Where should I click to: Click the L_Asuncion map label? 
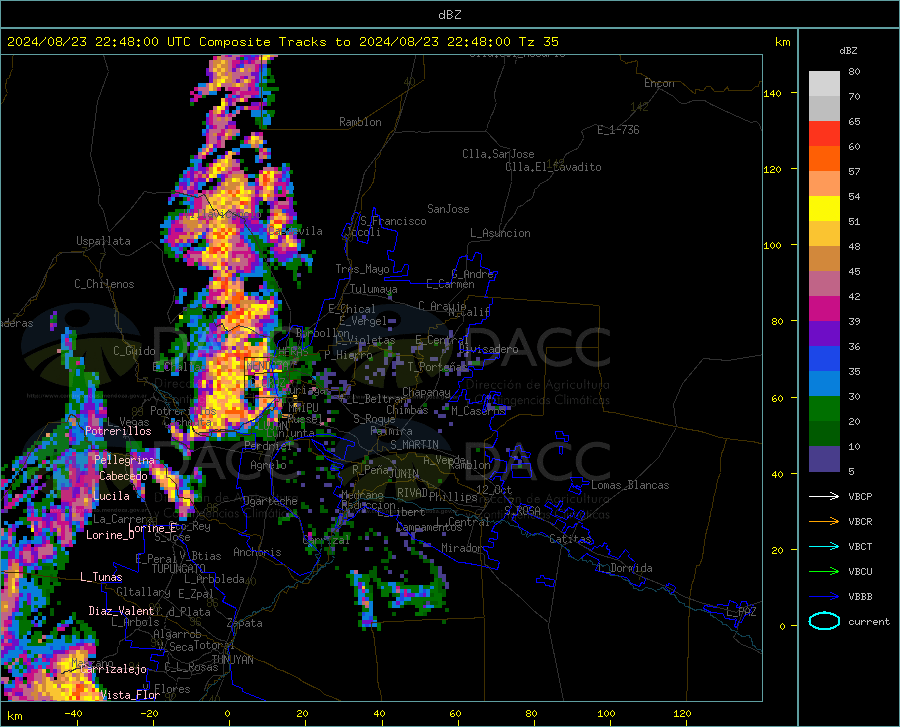(500, 233)
